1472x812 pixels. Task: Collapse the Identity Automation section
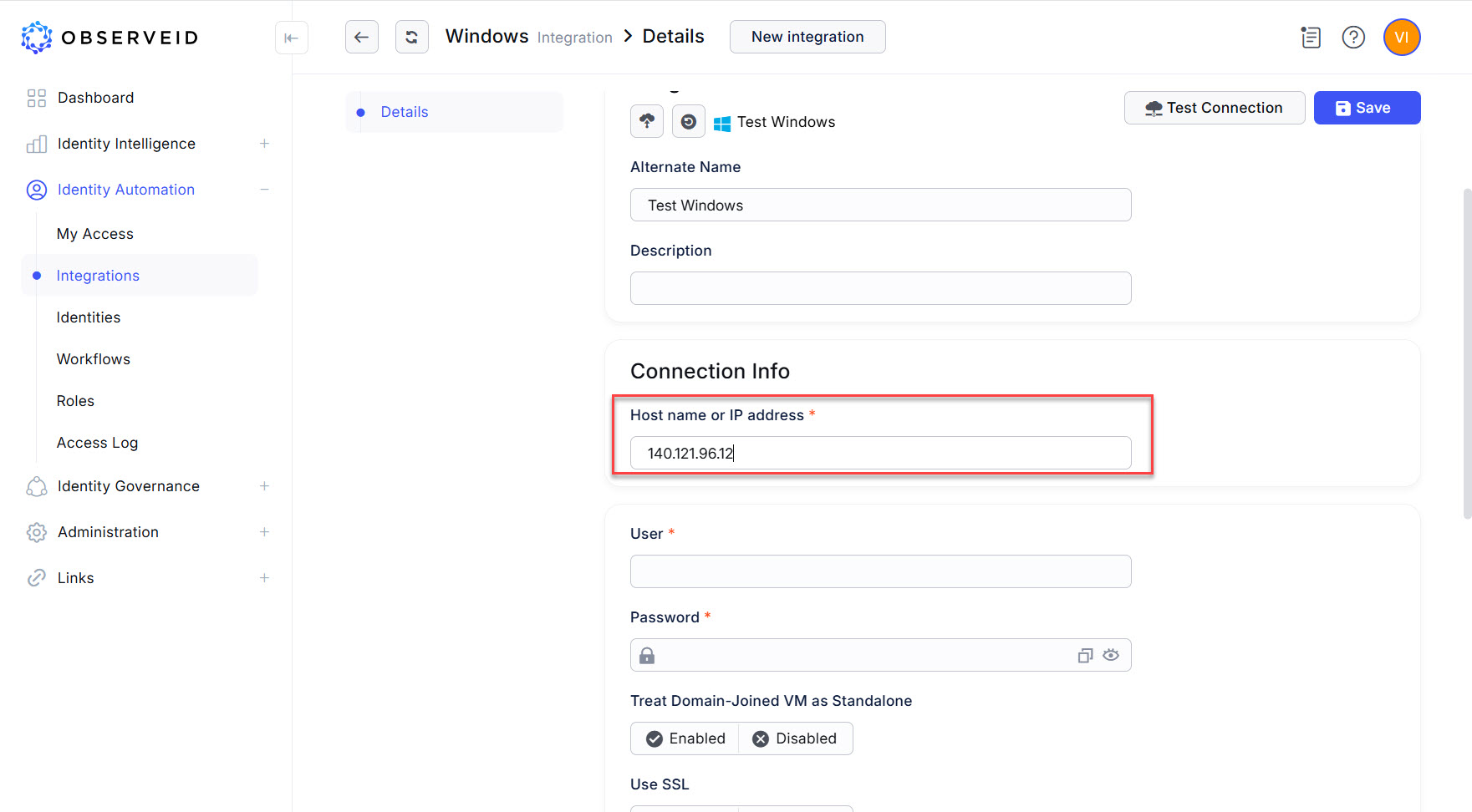click(x=264, y=190)
